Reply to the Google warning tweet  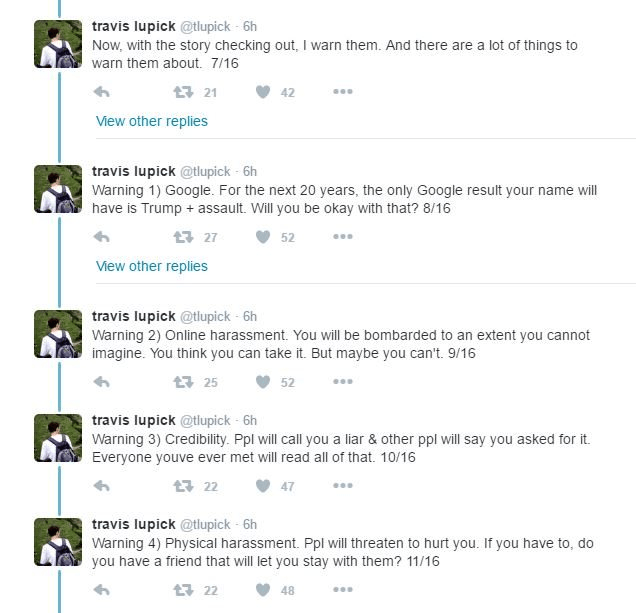[x=101, y=237]
